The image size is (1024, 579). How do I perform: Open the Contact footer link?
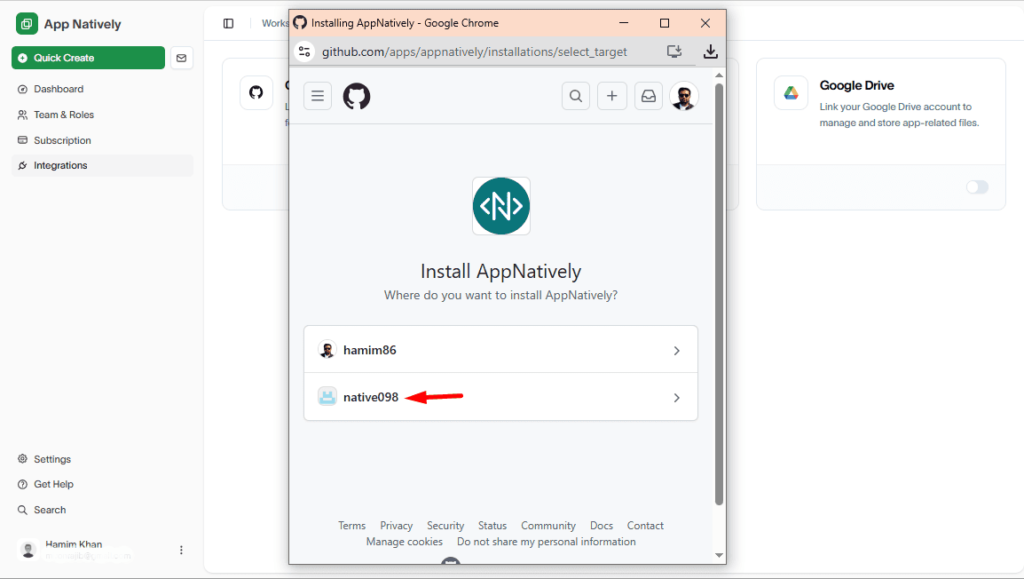tap(645, 525)
